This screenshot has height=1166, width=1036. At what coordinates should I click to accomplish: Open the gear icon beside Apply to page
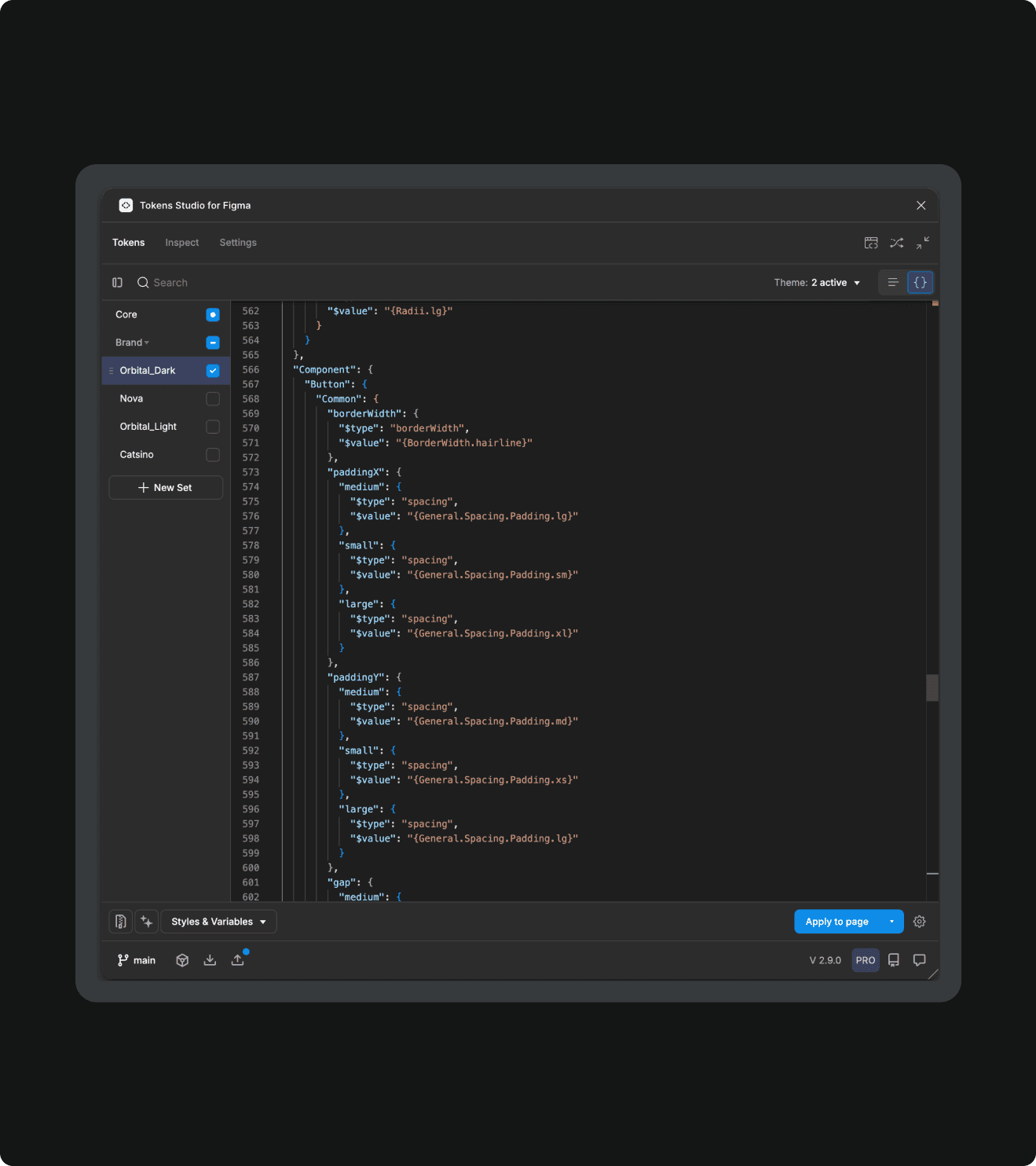pos(920,922)
